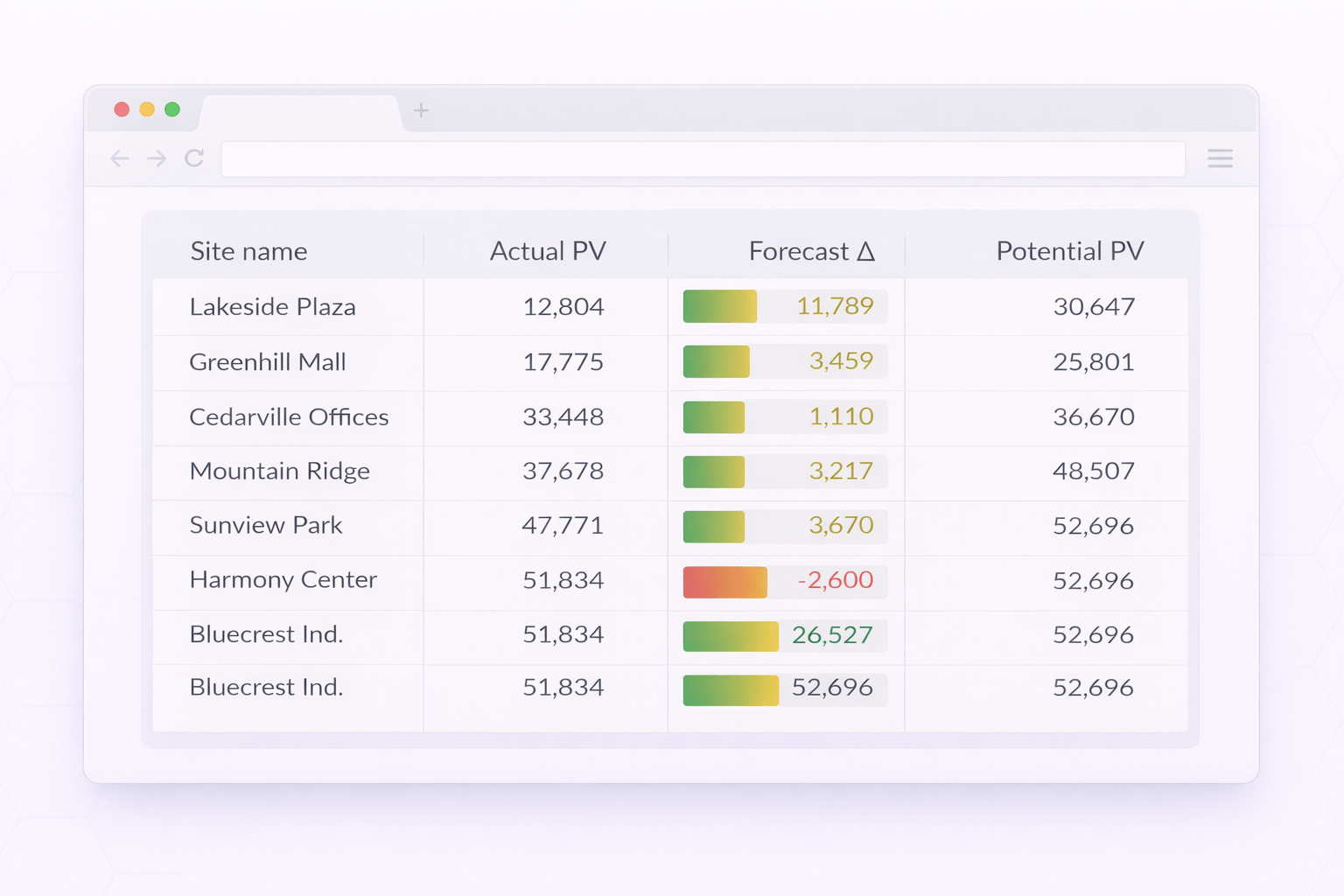
Task: Open a new browser tab with the plus
Action: (x=422, y=110)
